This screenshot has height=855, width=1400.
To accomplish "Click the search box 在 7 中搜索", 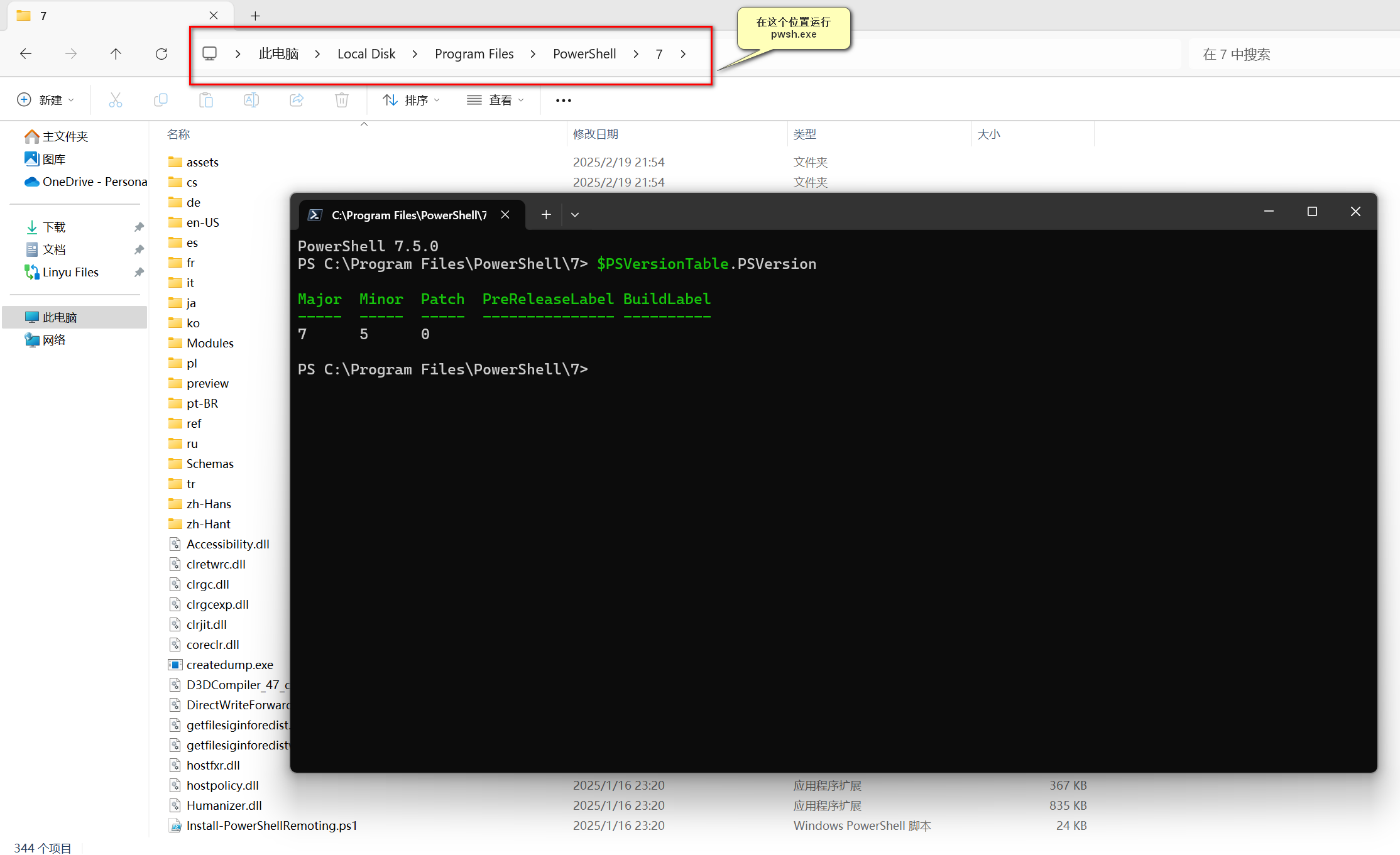I will tap(1294, 55).
